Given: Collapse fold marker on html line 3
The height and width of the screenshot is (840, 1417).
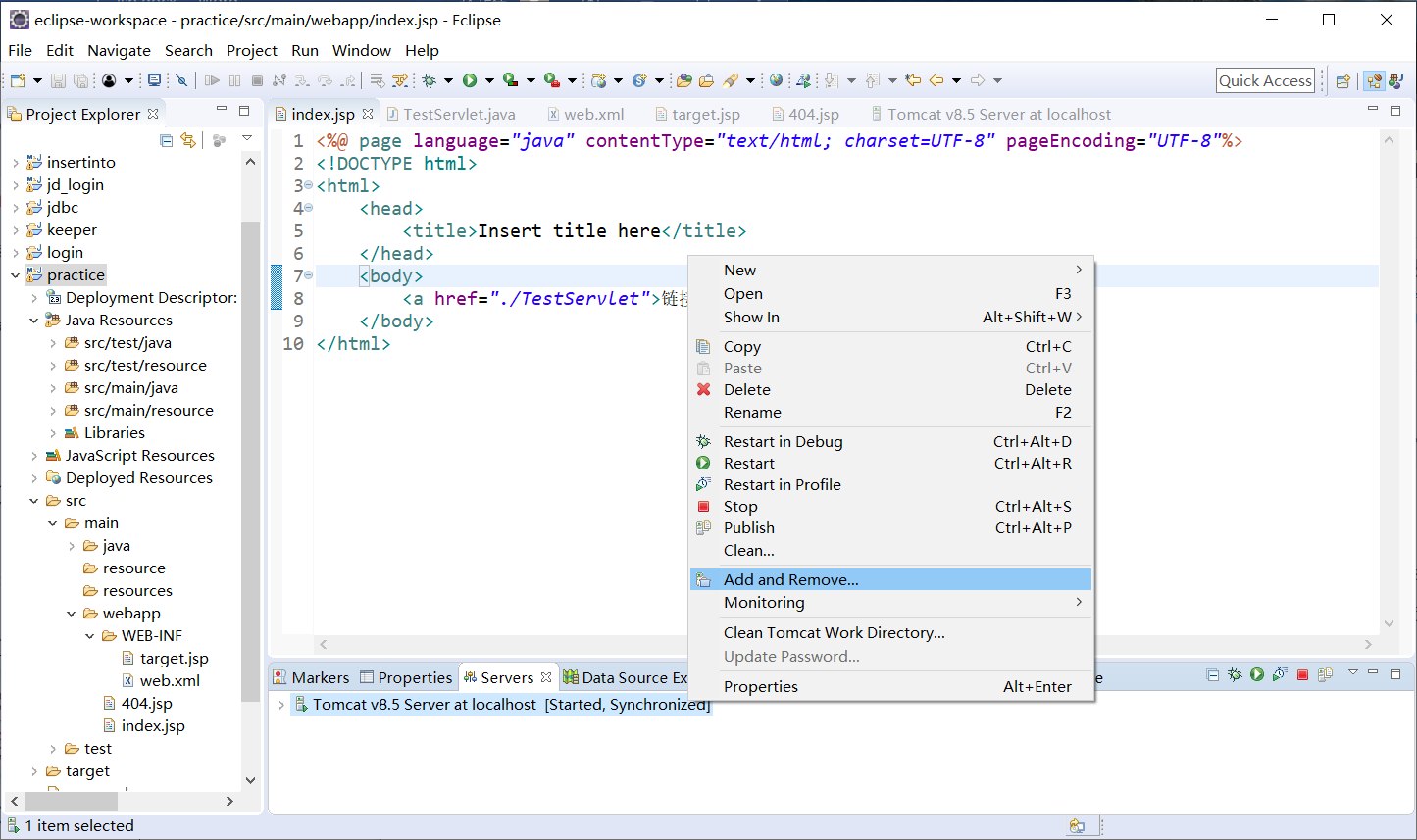Looking at the screenshot, I should pos(308,185).
